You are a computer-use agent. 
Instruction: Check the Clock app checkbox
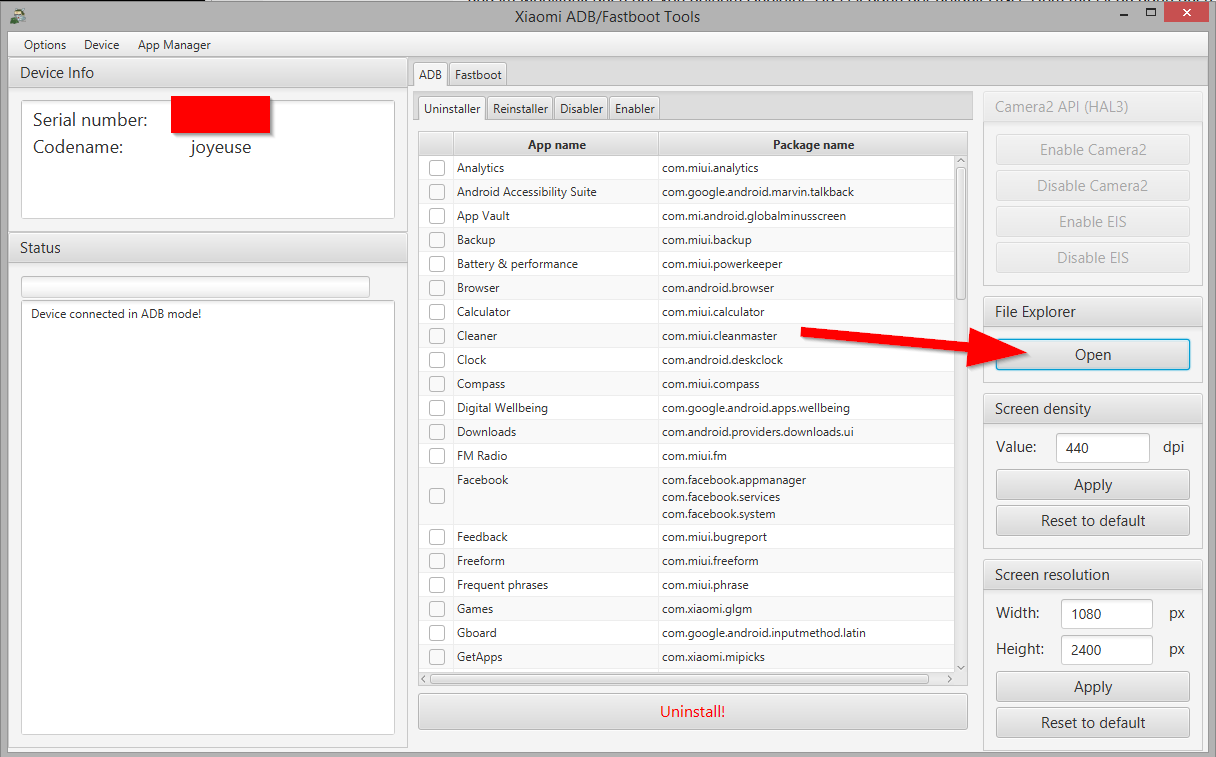coord(437,360)
